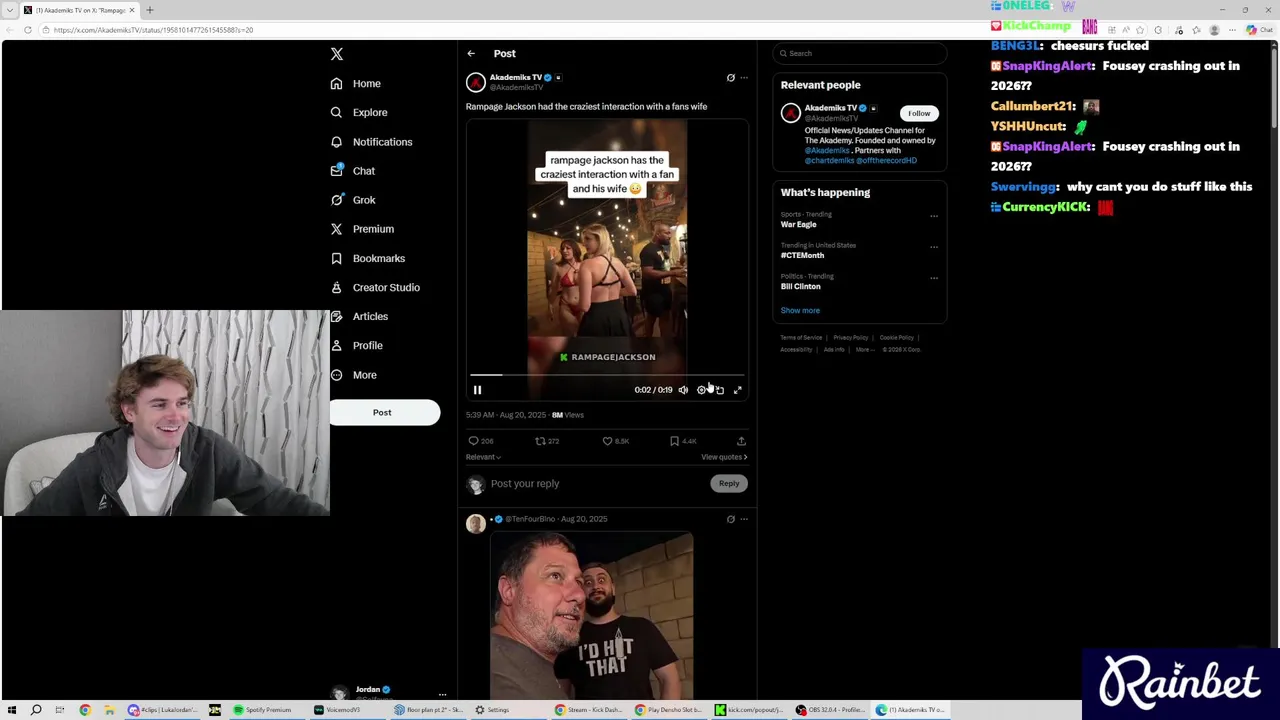This screenshot has width=1280, height=720.
Task: Share the post via share icon
Action: pyautogui.click(x=741, y=441)
